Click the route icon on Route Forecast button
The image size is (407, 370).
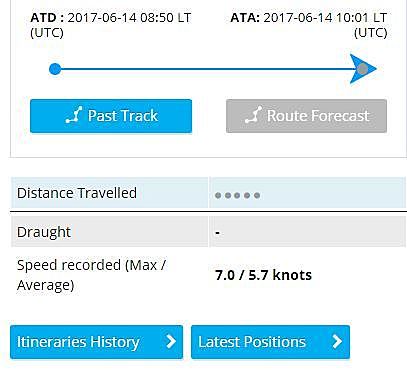(253, 115)
